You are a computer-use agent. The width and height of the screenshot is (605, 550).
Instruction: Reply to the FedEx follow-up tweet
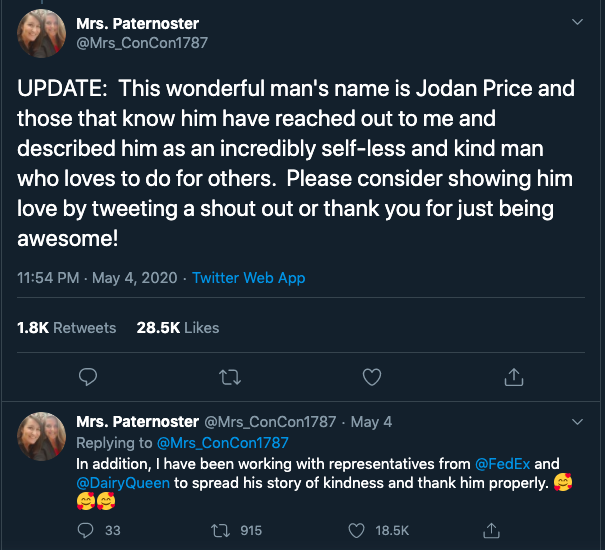point(87,530)
